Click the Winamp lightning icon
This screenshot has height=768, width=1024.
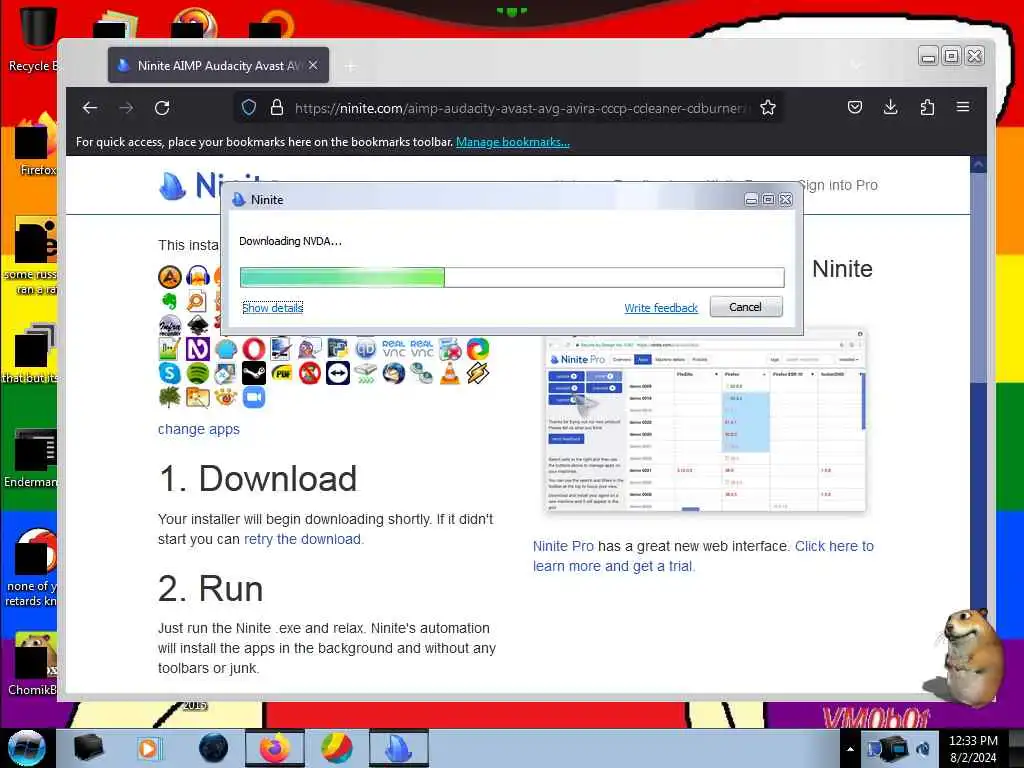tap(477, 373)
